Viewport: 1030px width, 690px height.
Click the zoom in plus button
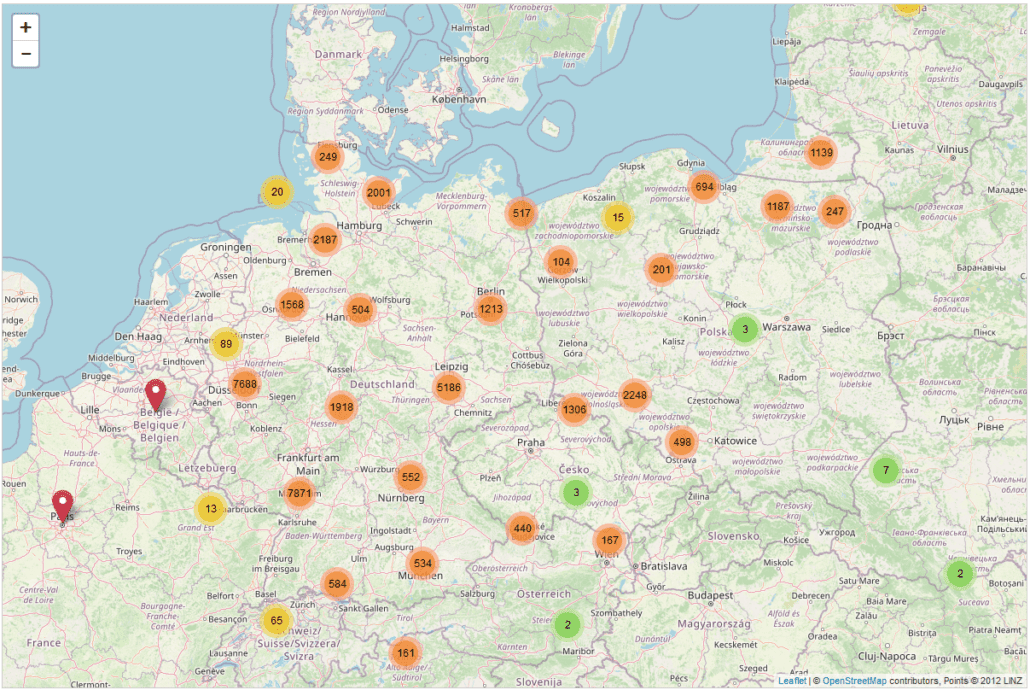(26, 28)
